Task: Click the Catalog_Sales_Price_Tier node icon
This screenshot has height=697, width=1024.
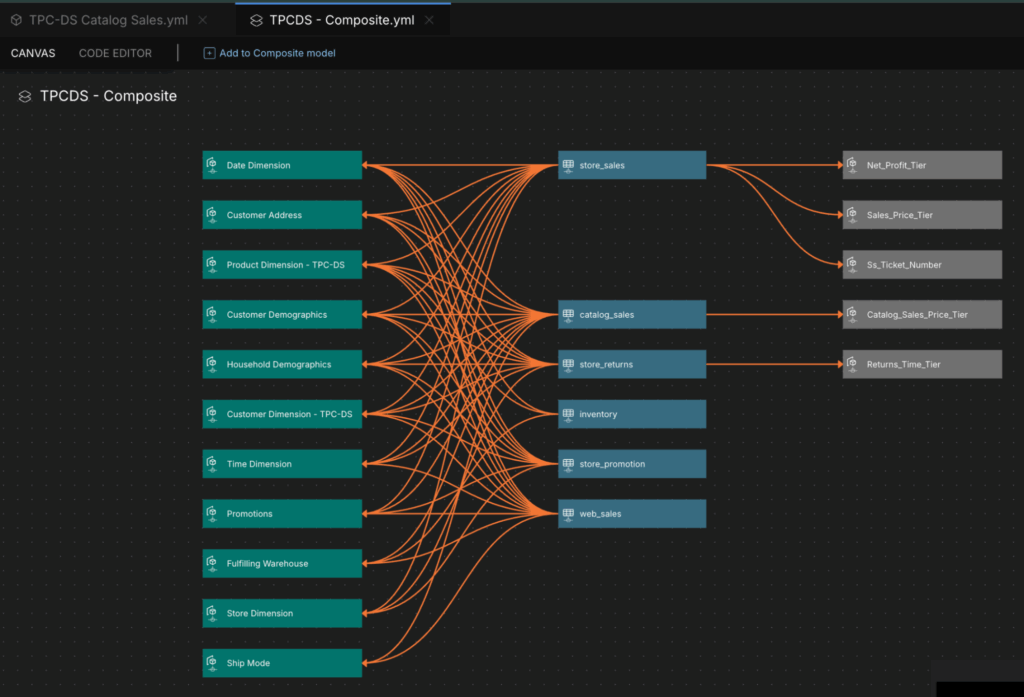Action: click(852, 314)
